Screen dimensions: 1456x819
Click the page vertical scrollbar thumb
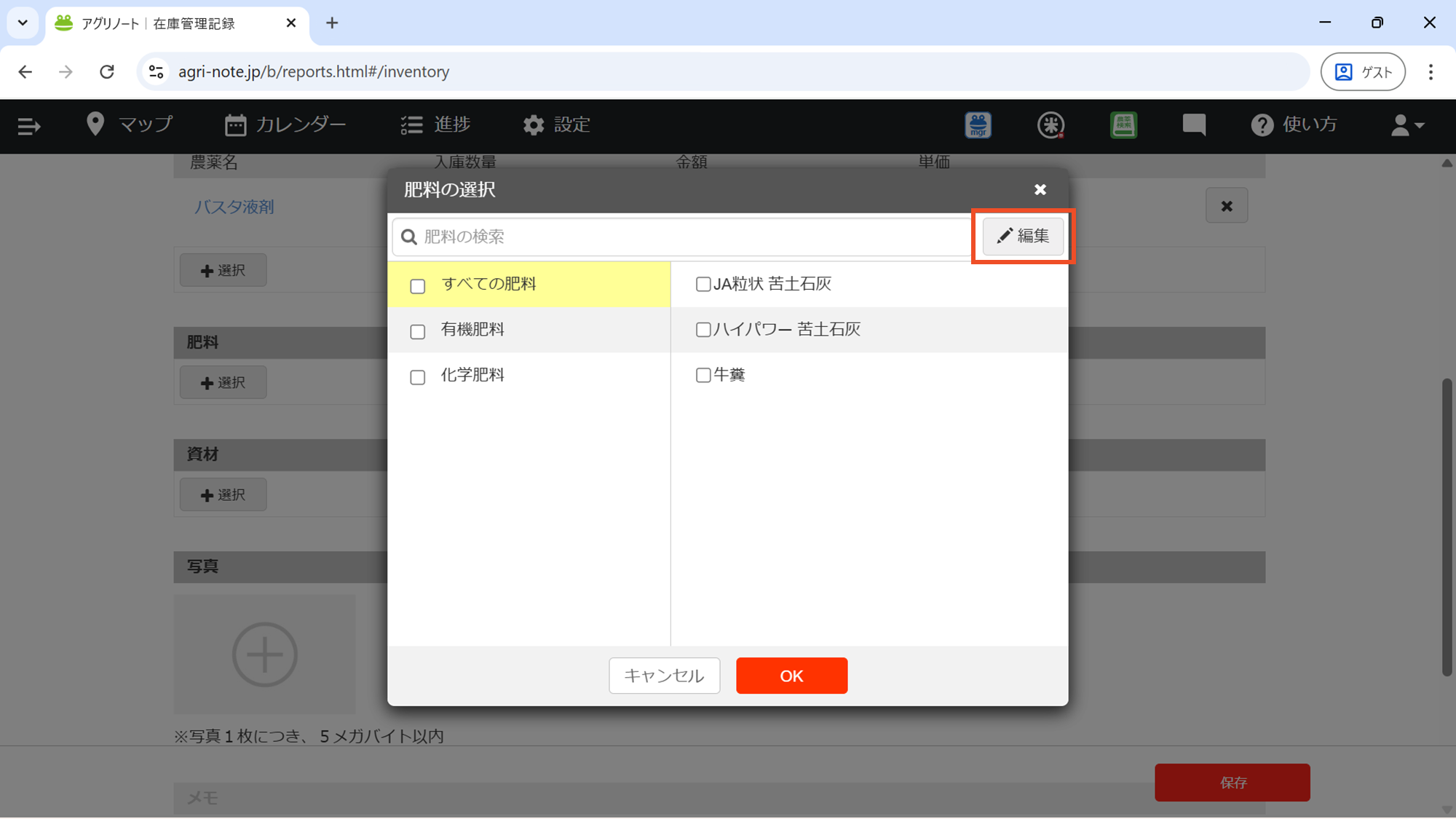click(1447, 528)
